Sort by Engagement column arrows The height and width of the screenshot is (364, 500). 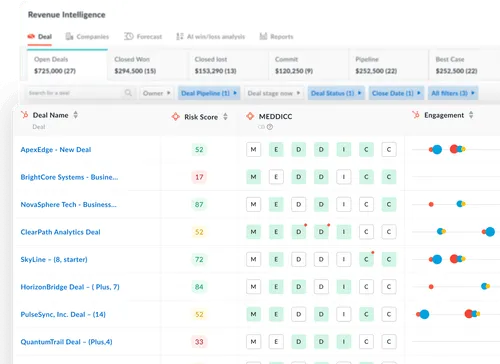(x=471, y=115)
